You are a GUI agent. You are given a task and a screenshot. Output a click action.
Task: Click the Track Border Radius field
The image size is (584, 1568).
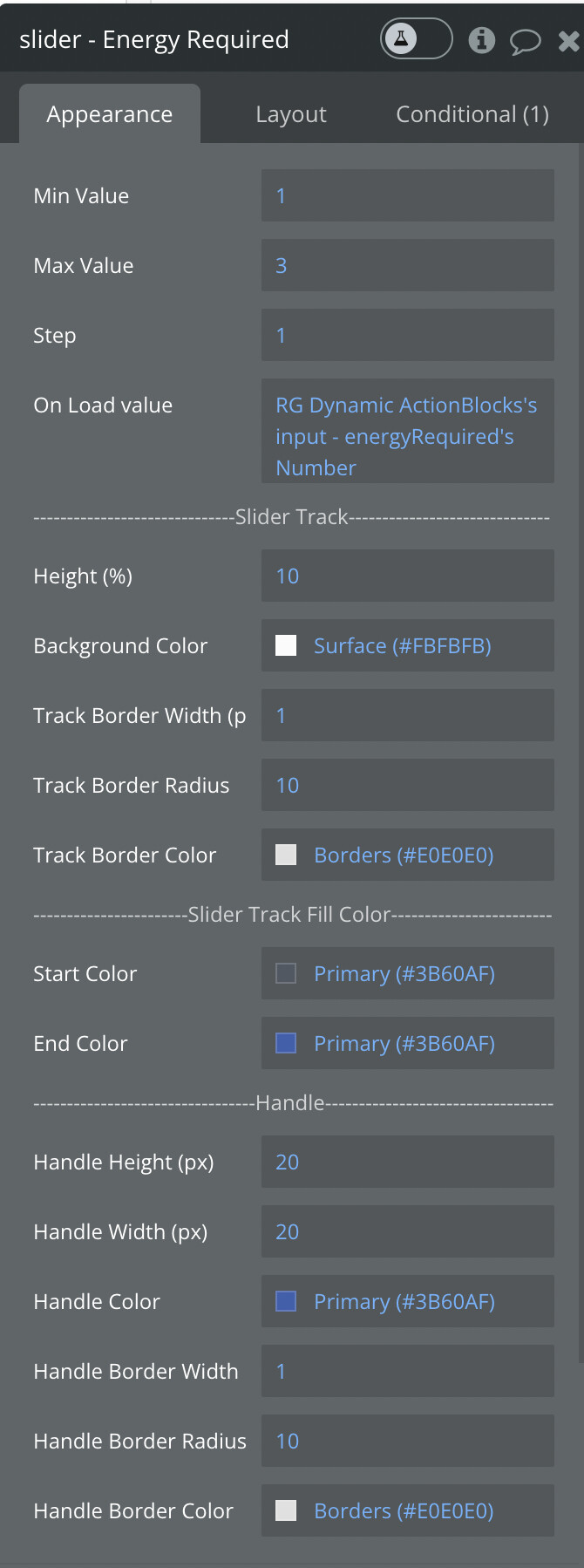coord(406,785)
